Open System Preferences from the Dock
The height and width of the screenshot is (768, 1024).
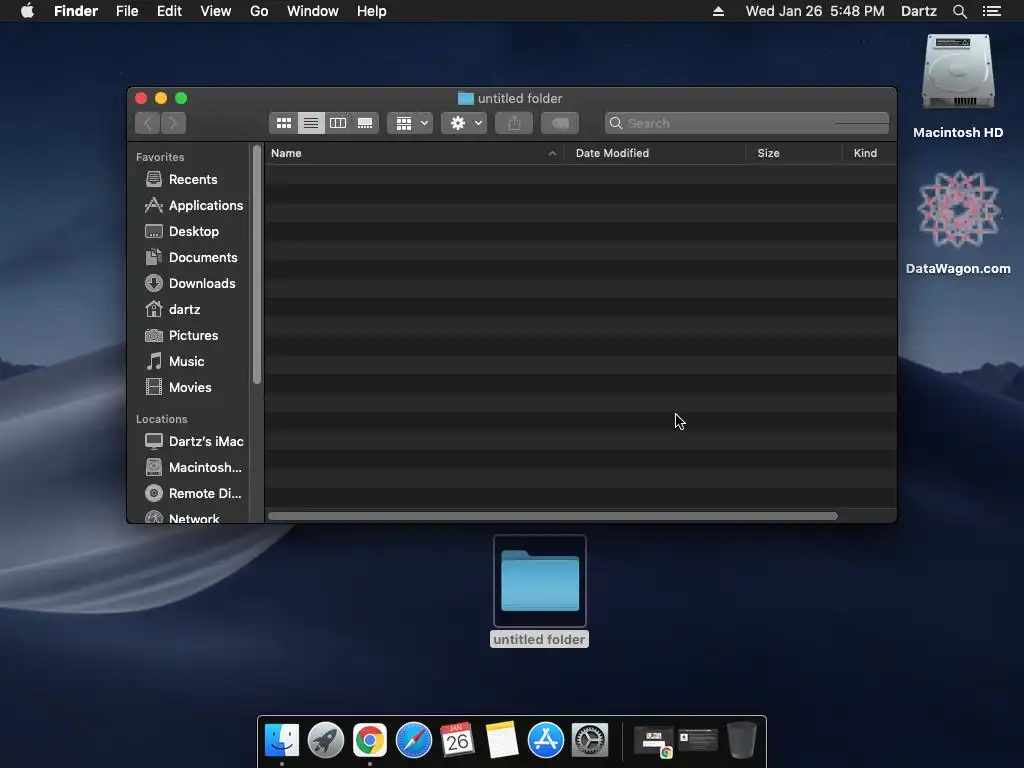590,740
